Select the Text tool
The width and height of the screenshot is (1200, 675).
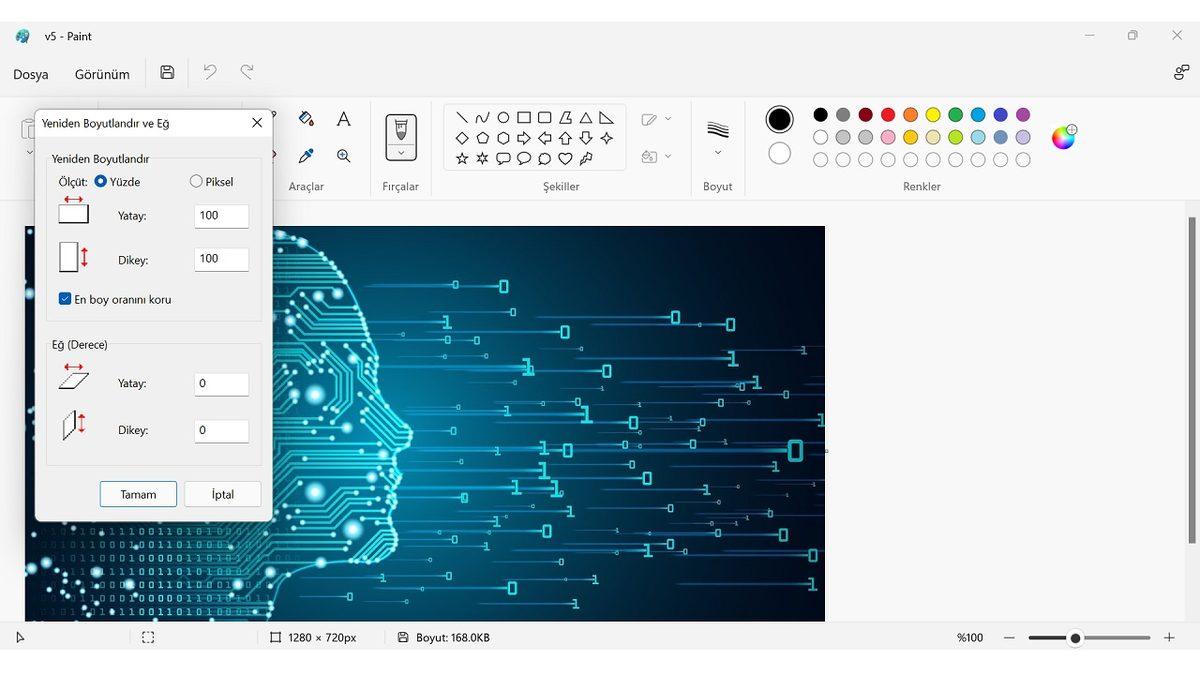click(343, 119)
